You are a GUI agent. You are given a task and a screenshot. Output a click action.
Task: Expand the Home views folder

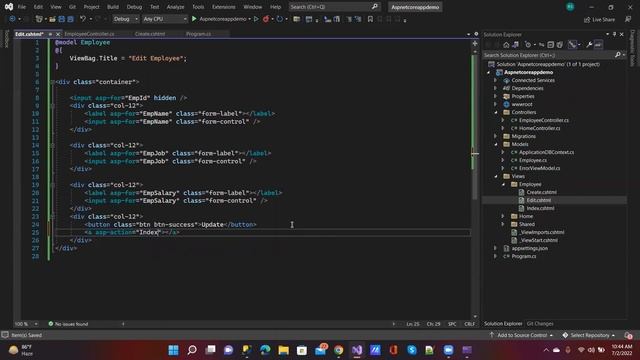point(503,216)
